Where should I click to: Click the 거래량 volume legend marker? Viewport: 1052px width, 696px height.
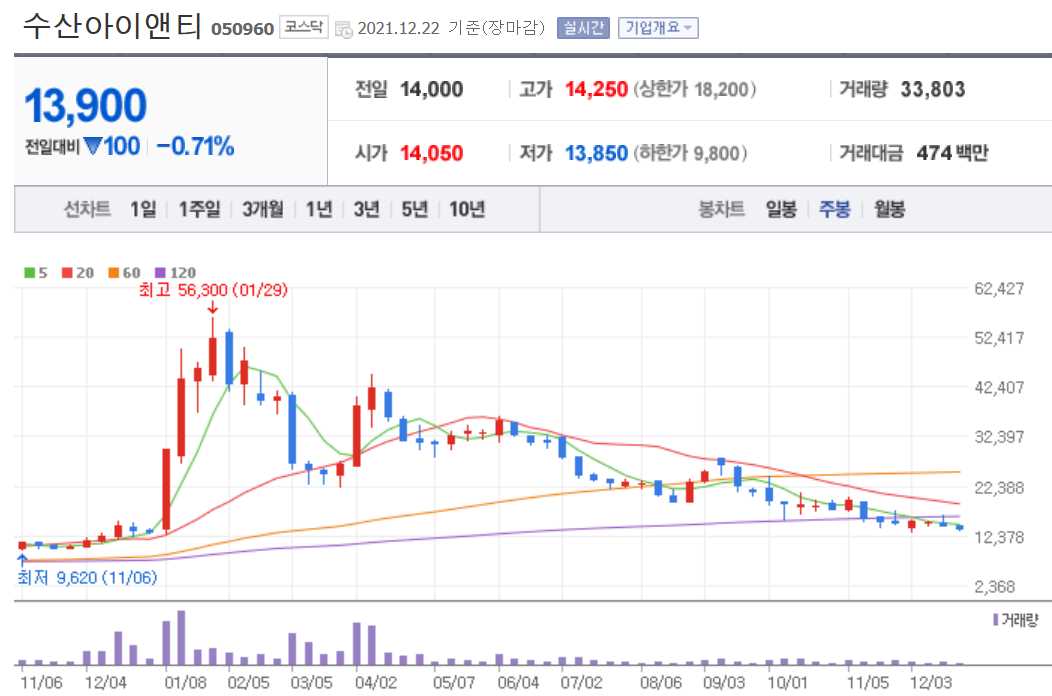(996, 619)
